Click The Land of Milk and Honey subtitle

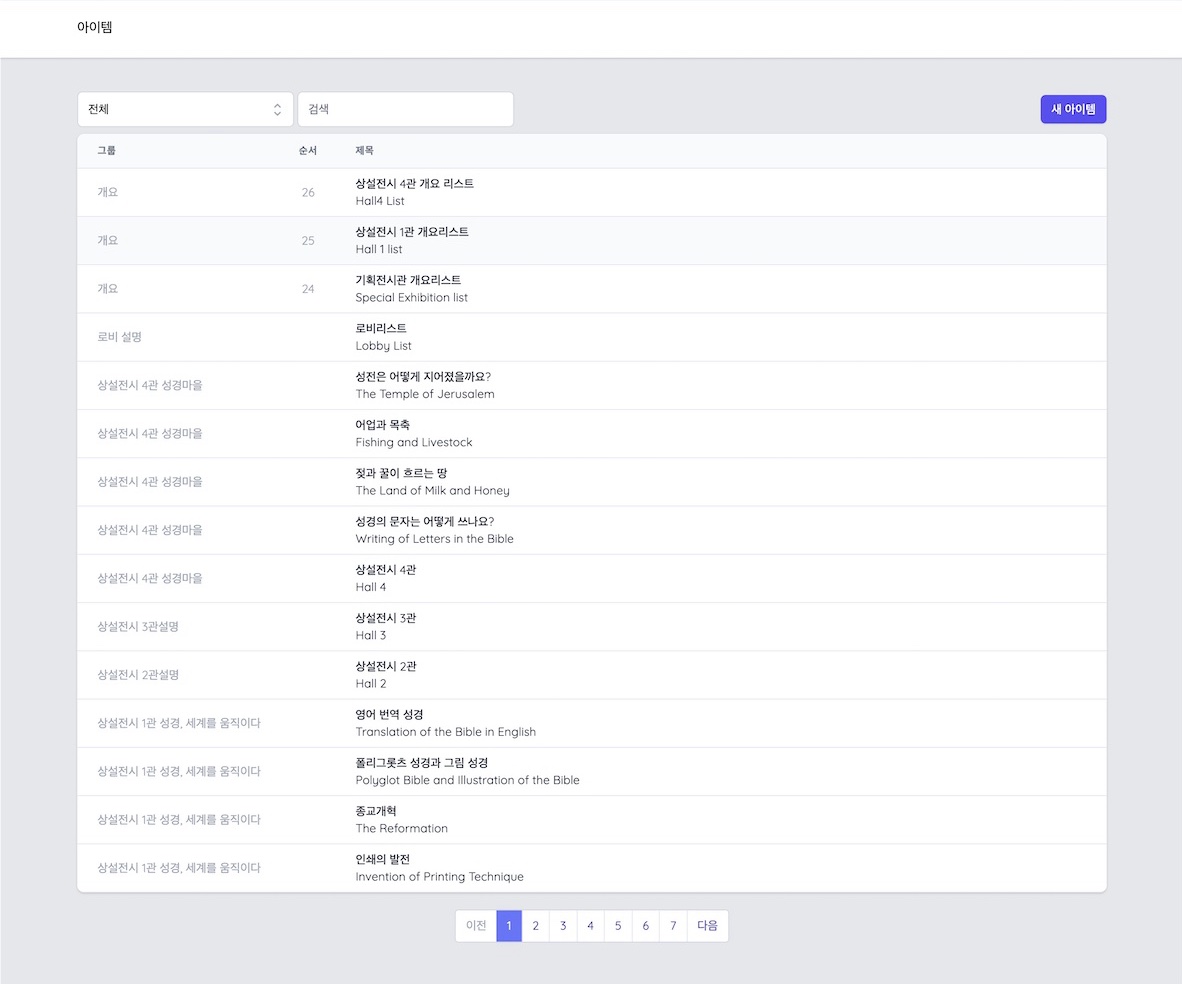[x=433, y=491]
